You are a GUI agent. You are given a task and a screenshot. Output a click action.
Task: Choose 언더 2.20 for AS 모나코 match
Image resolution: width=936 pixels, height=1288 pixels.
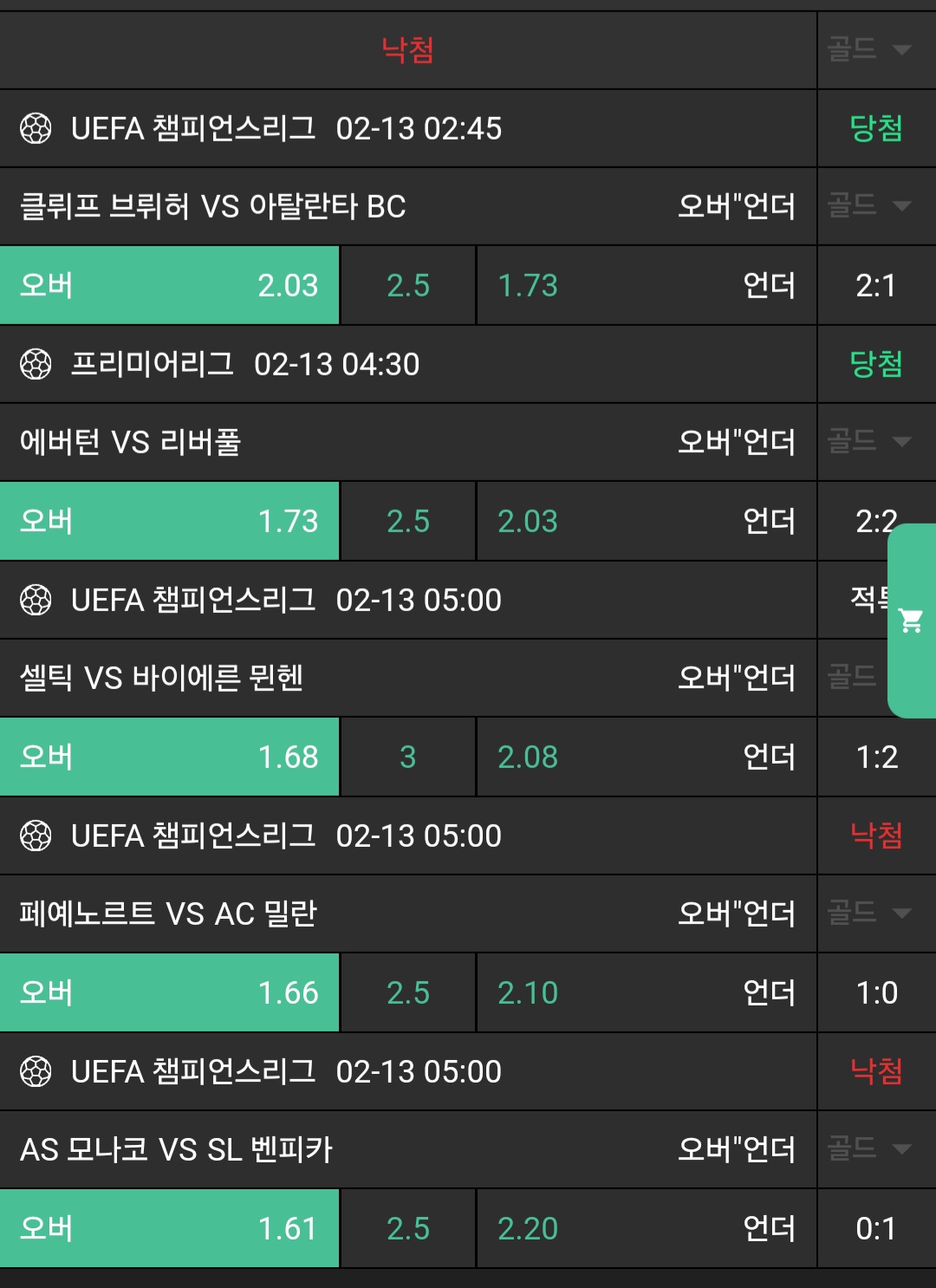646,1229
